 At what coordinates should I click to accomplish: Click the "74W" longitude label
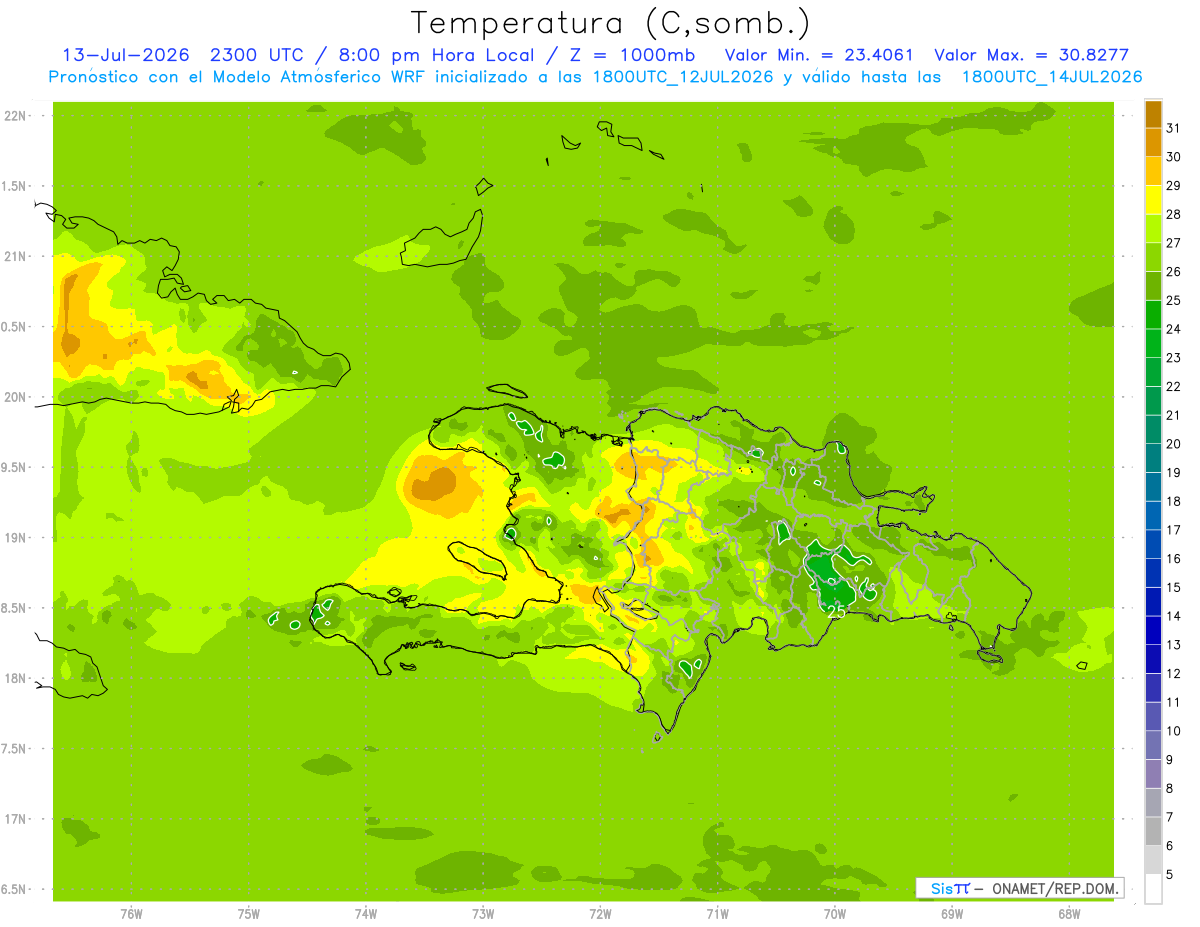366,913
